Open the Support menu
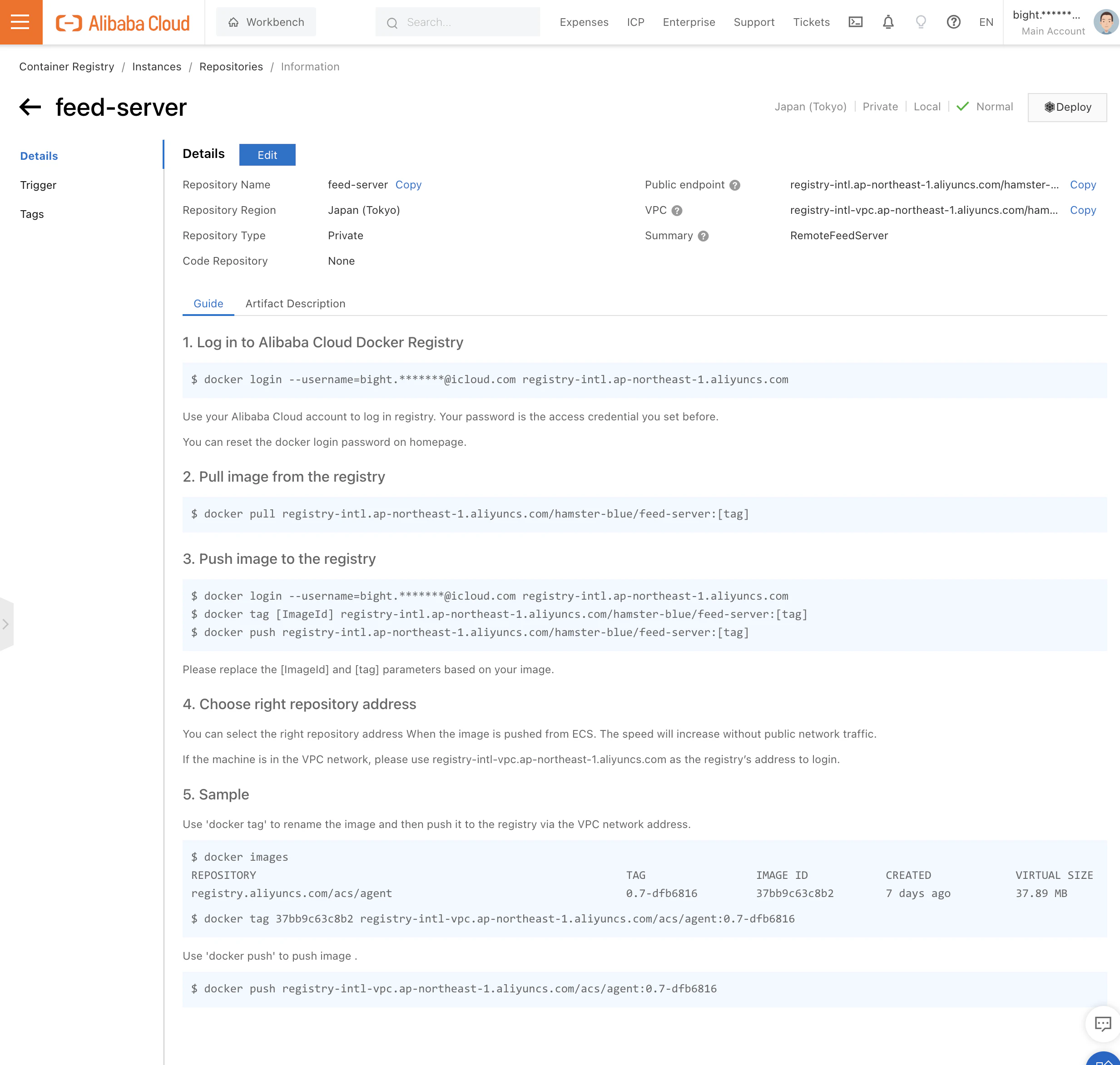The image size is (1120, 1065). point(753,22)
